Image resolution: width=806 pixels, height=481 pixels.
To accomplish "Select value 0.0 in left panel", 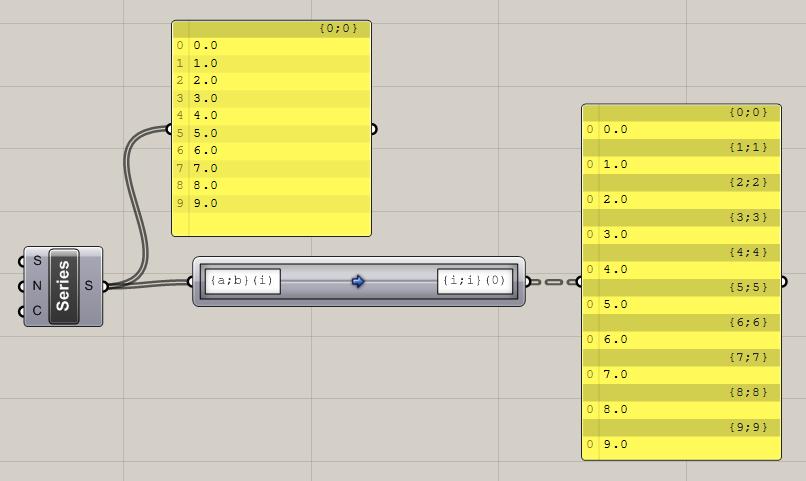I will pyautogui.click(x=206, y=46).
